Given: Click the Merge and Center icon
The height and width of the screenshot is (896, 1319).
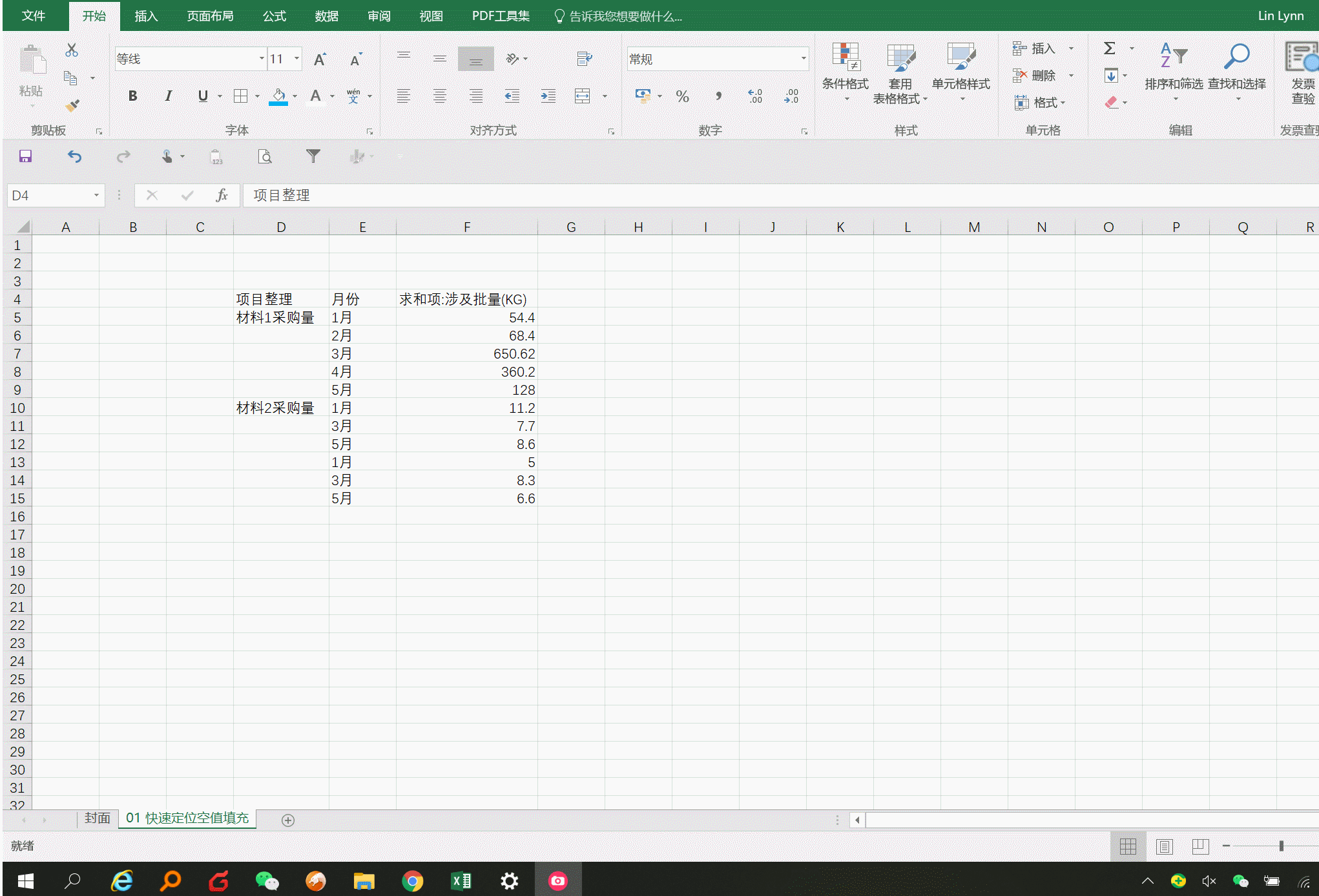Looking at the screenshot, I should tap(583, 96).
